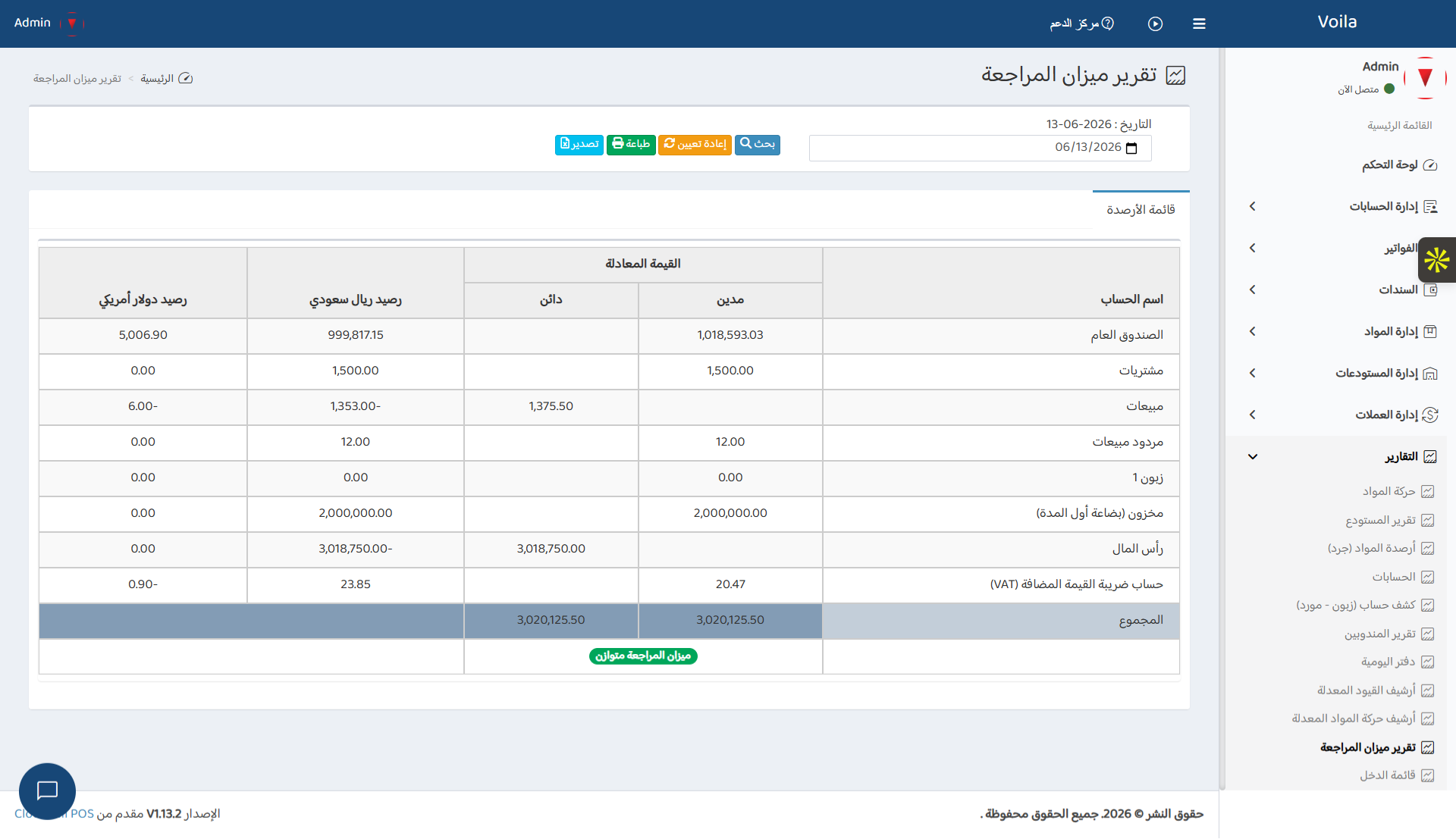Open كشف حساب (زبون - مورد) report
Screen dimensions: 1456x839
pyautogui.click(x=1365, y=605)
